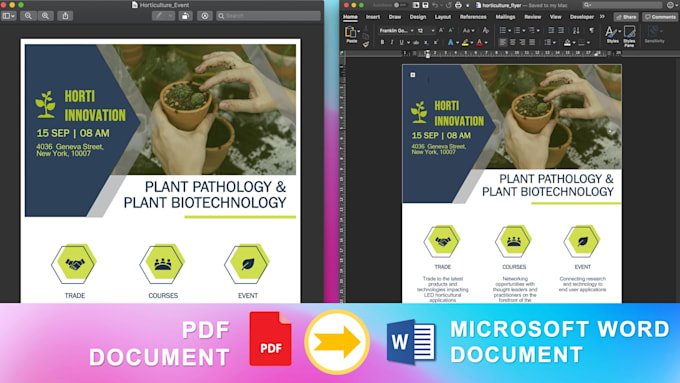The height and width of the screenshot is (383, 680).
Task: Print the Word document
Action: pos(458,5)
